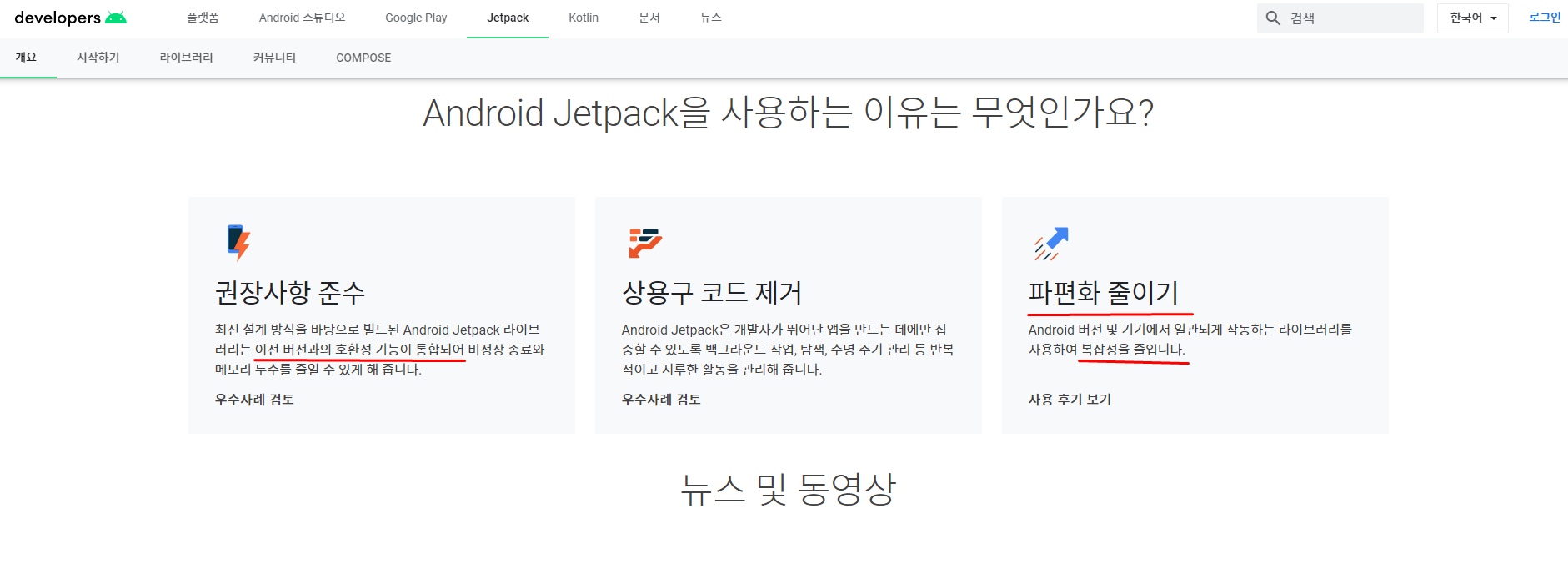
Task: Click 우수사례 검토 under 상용구 코드 제거
Action: tap(661, 400)
